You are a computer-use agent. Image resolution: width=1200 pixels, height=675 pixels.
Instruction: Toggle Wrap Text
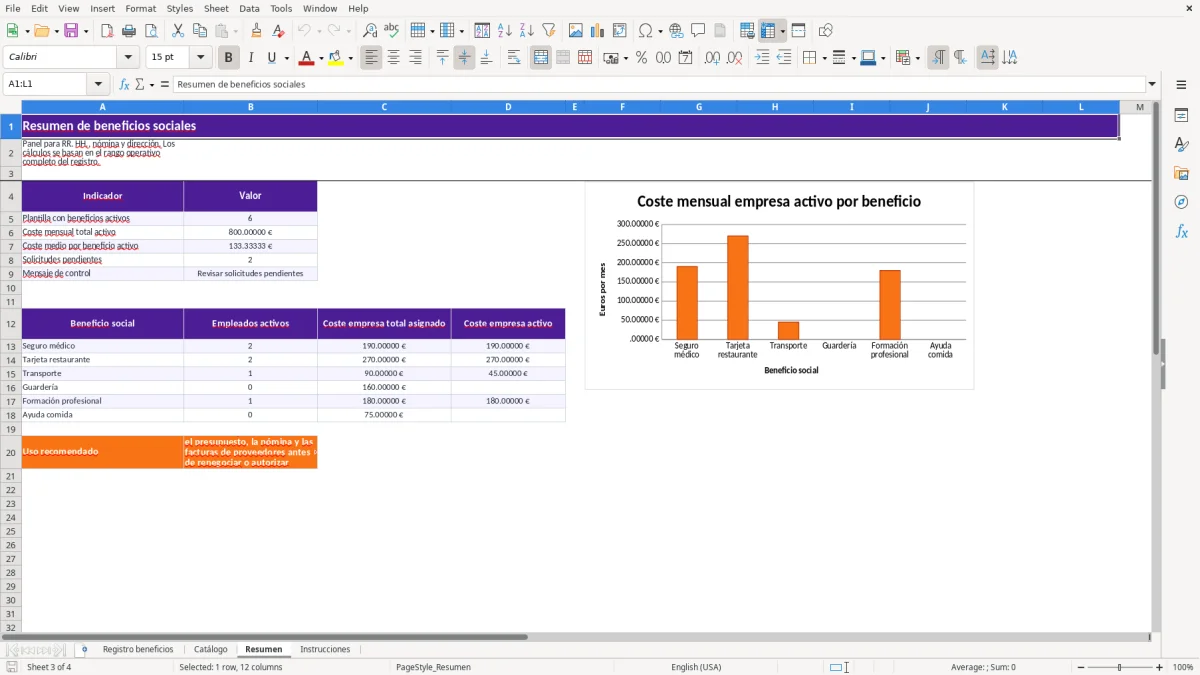[514, 58]
